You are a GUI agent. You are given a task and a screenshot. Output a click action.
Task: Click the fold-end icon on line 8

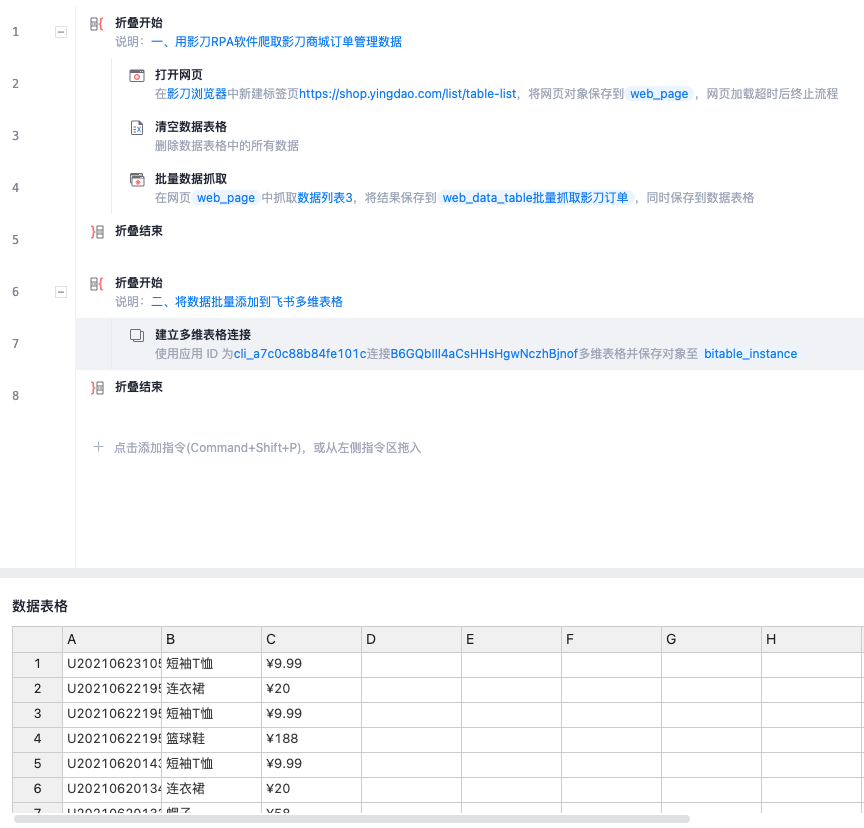97,388
